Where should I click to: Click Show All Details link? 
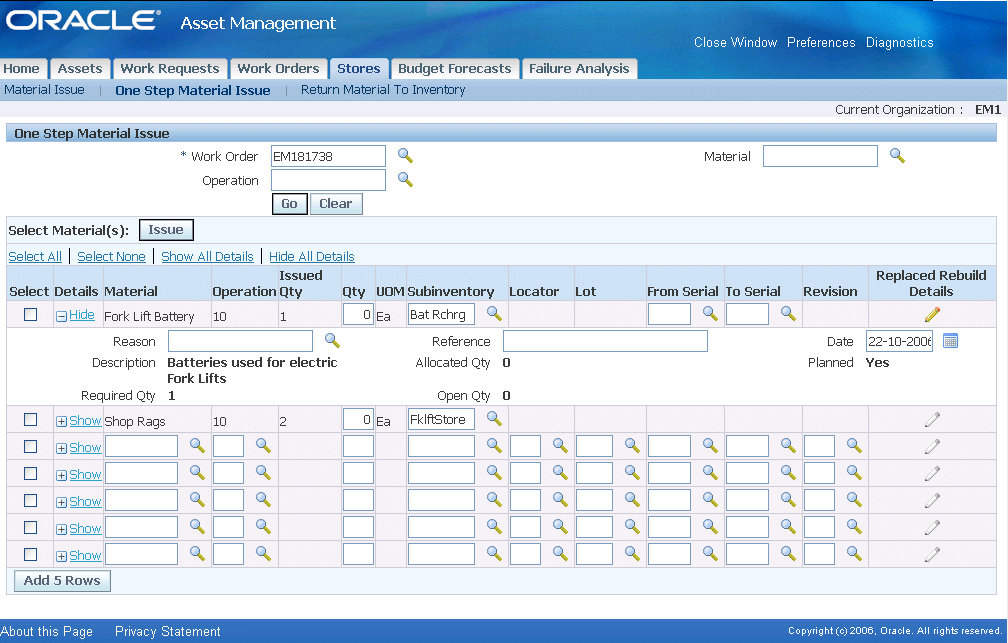point(207,257)
